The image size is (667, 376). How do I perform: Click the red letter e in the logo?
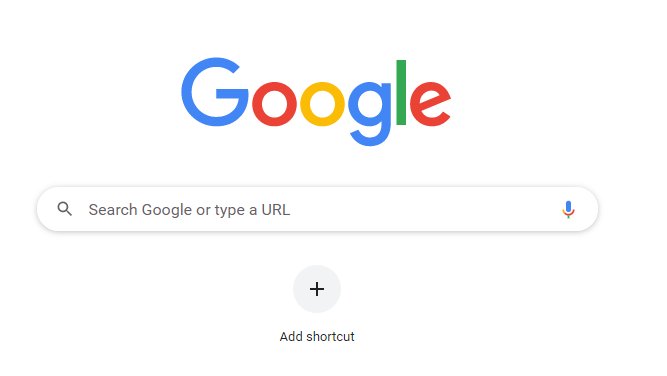pos(430,103)
